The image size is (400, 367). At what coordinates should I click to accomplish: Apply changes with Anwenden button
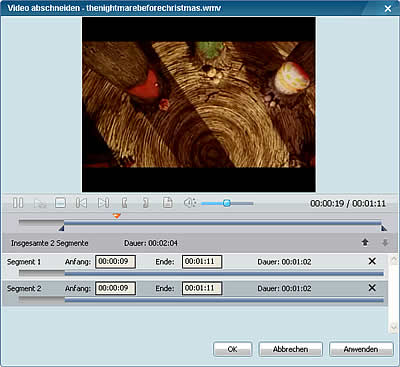click(x=361, y=349)
